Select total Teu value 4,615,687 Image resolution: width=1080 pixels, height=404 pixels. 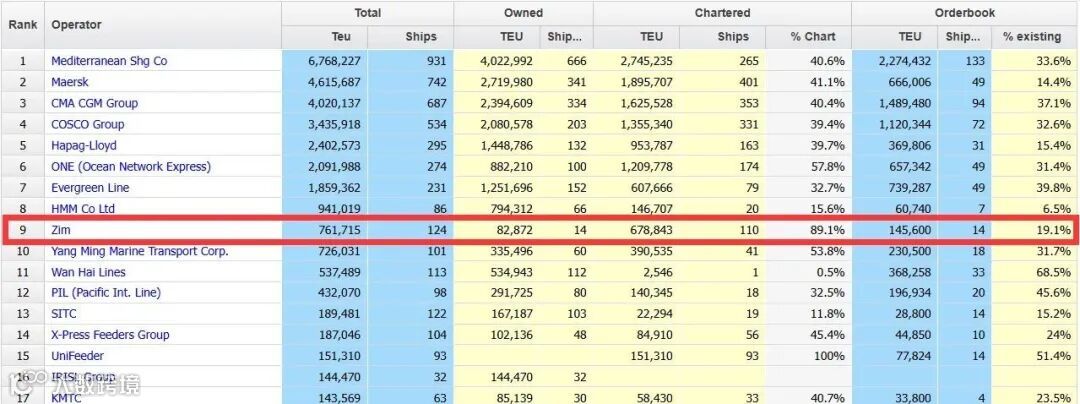(x=335, y=82)
